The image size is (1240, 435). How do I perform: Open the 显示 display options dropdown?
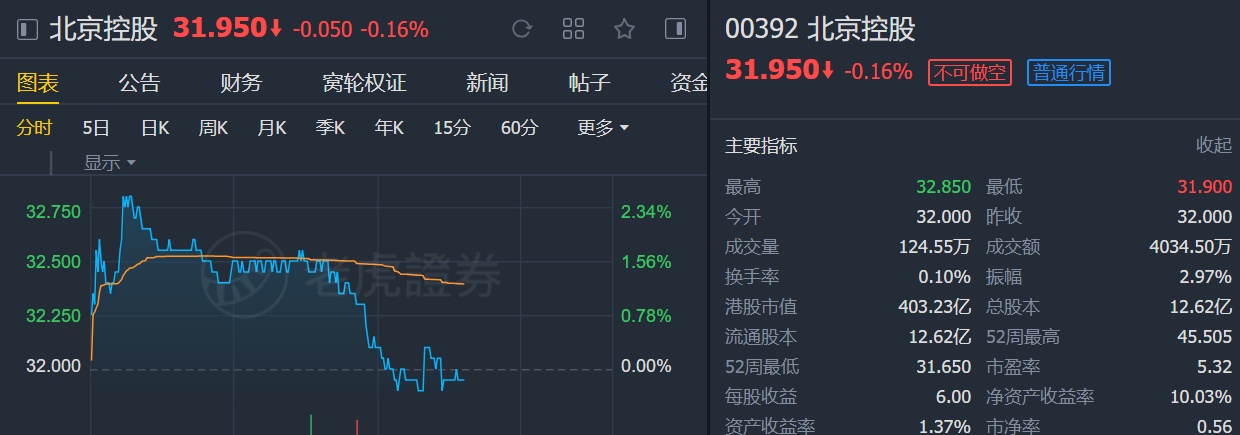coord(109,162)
